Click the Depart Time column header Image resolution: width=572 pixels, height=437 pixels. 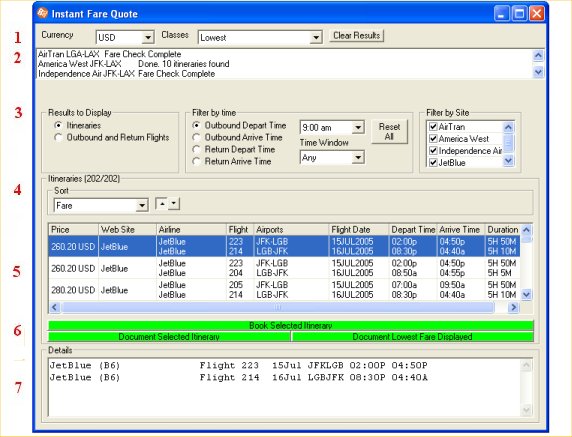point(413,230)
